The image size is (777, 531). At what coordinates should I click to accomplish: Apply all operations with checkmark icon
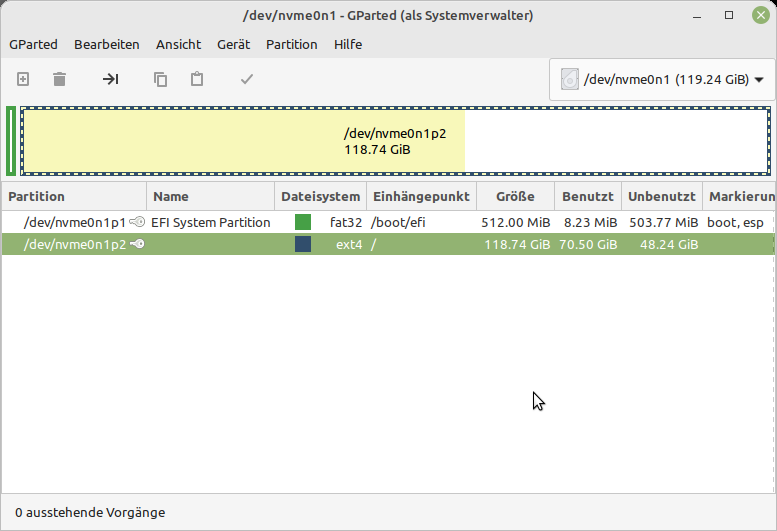coord(247,79)
